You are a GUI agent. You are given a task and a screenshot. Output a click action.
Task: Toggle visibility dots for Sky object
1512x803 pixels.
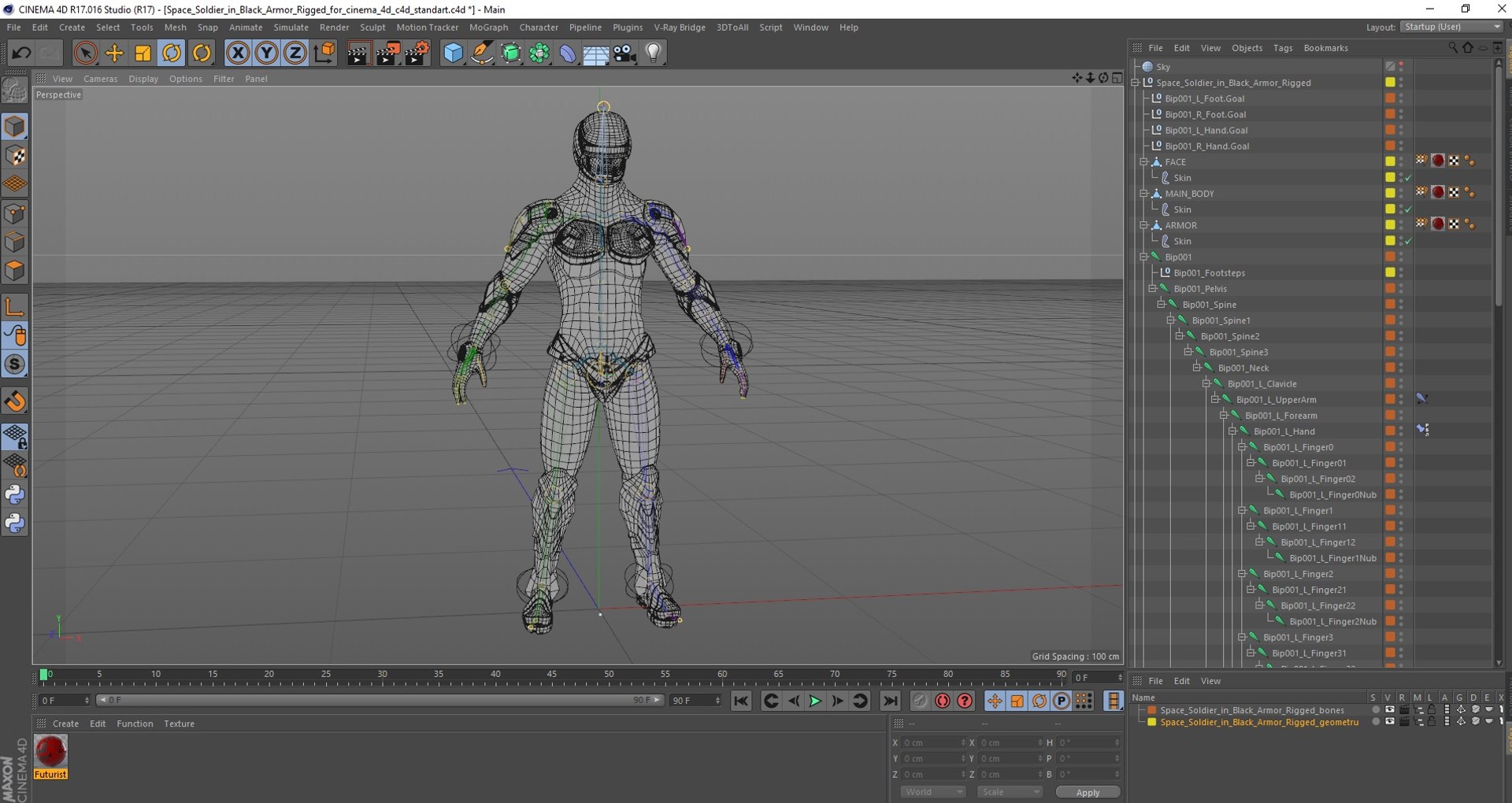(1401, 67)
